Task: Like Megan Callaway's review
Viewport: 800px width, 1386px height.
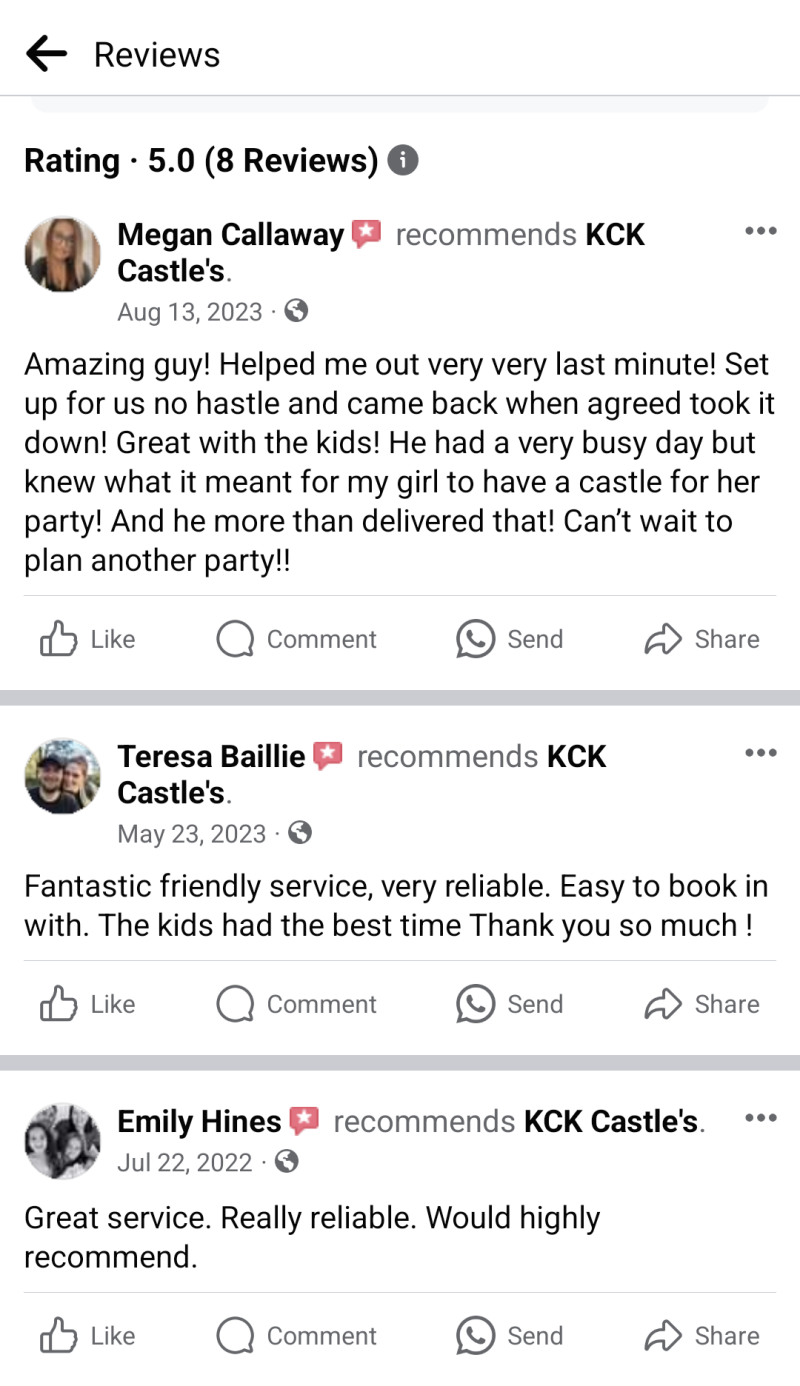Action: [87, 639]
